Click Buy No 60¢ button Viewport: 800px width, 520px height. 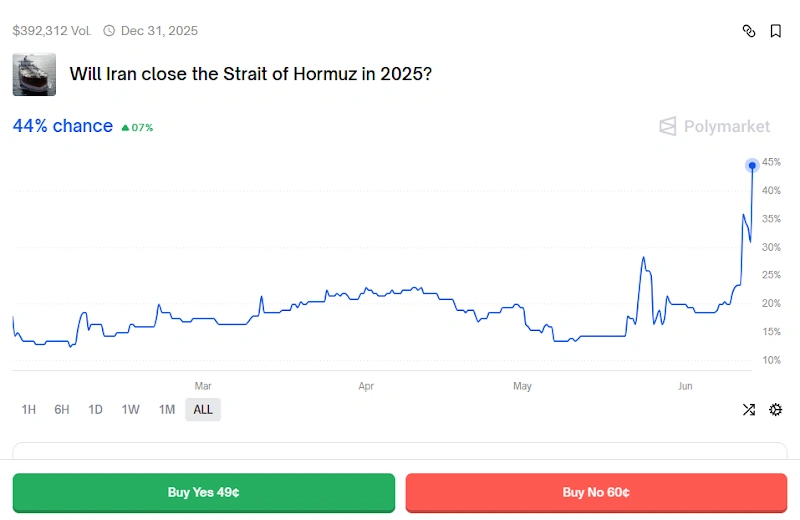click(x=596, y=492)
